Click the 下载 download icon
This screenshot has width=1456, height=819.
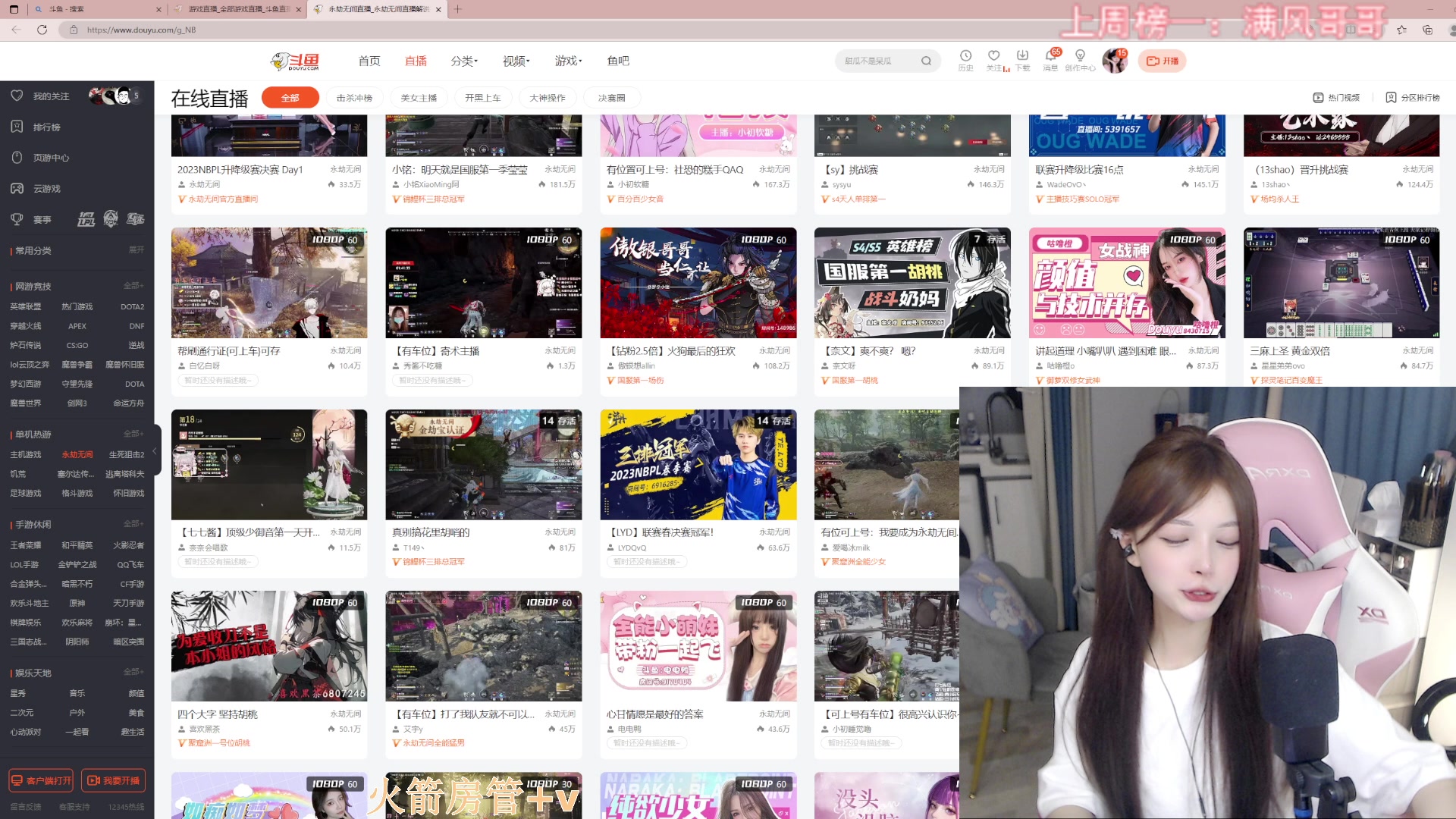pyautogui.click(x=1022, y=56)
